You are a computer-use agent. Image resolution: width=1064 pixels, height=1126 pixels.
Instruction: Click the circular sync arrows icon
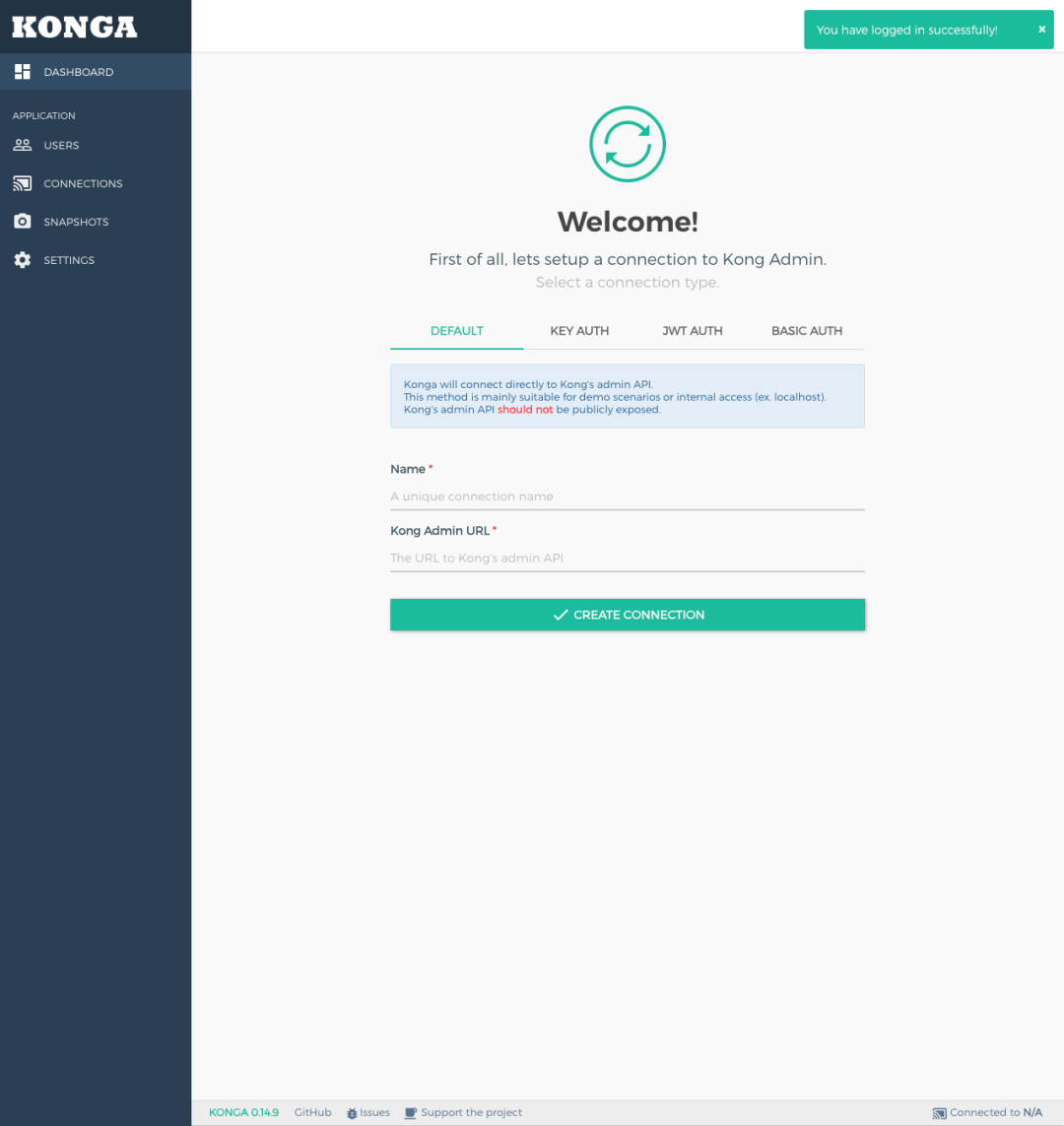pos(628,145)
